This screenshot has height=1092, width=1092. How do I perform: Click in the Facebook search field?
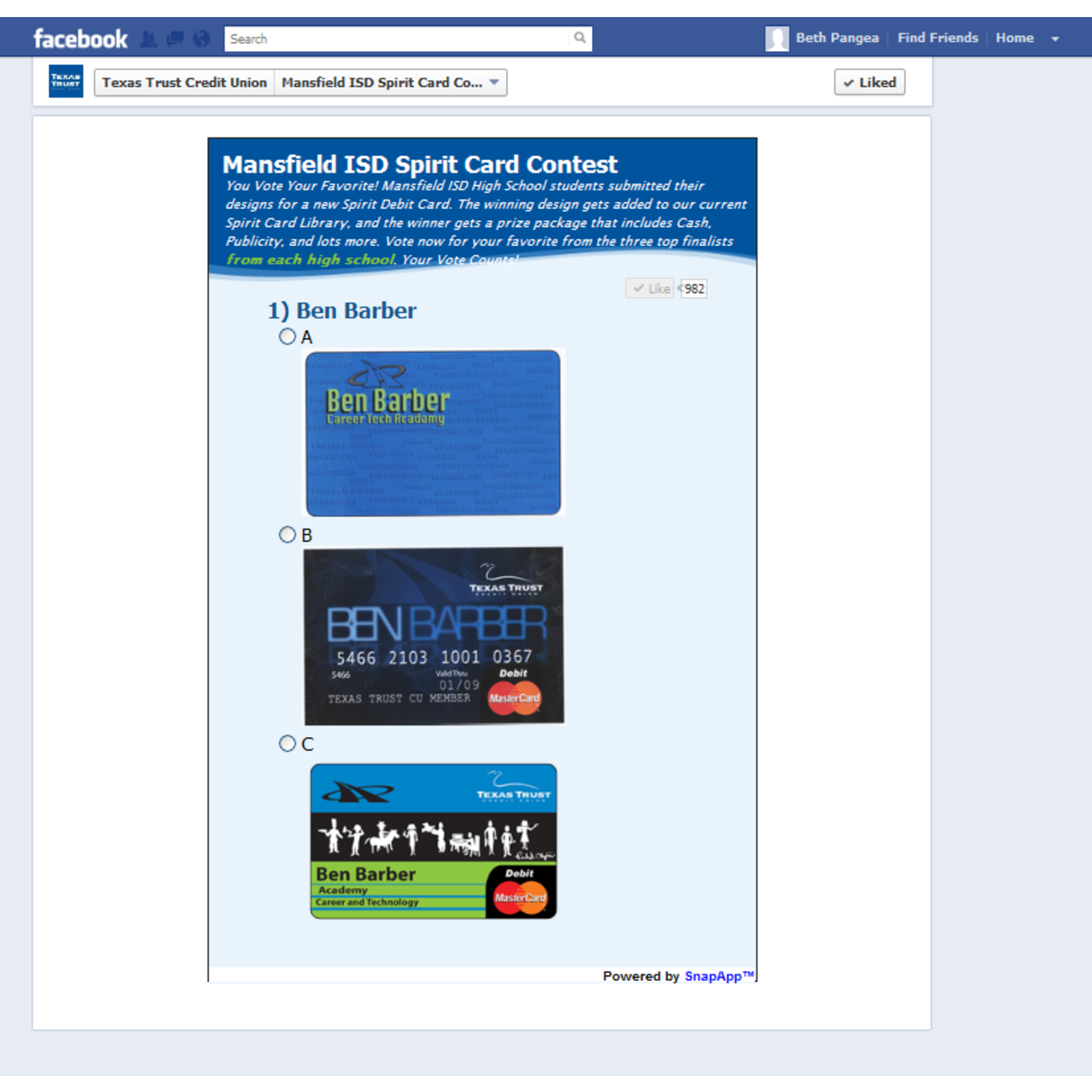click(397, 39)
